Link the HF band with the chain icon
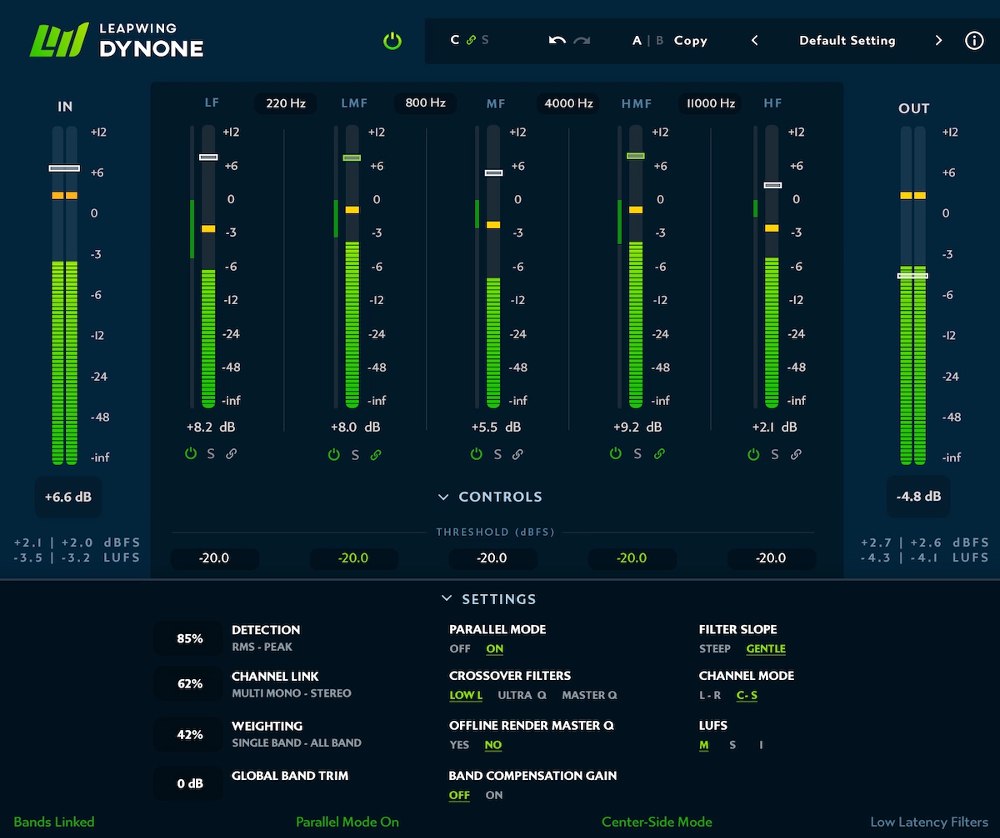This screenshot has width=1000, height=838. (797, 454)
